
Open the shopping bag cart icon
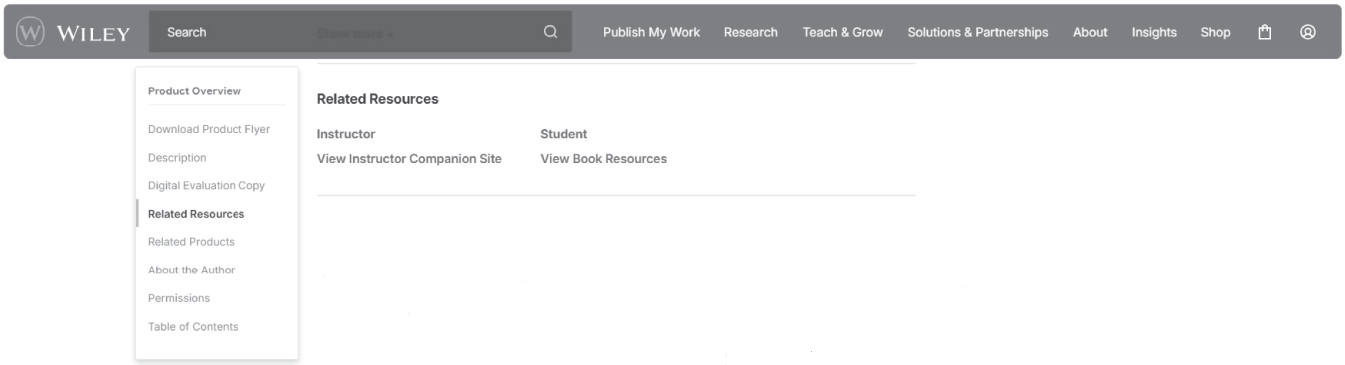click(x=1265, y=32)
